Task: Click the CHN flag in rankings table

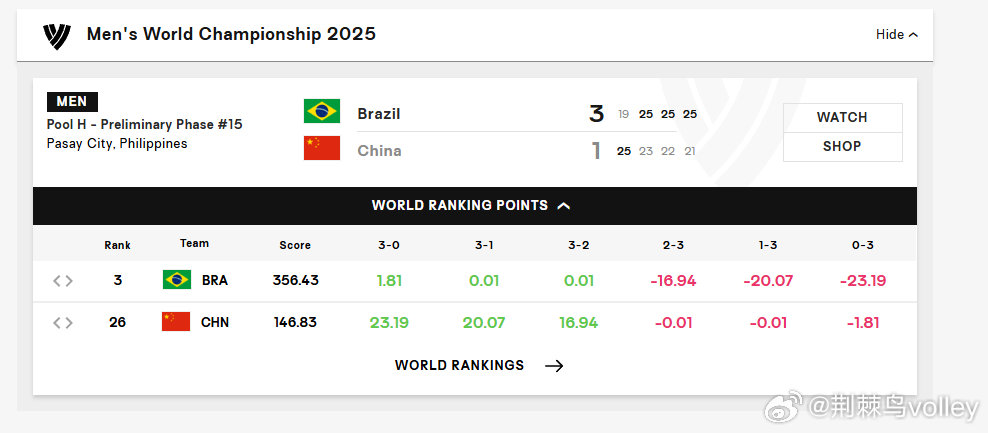Action: 176,321
